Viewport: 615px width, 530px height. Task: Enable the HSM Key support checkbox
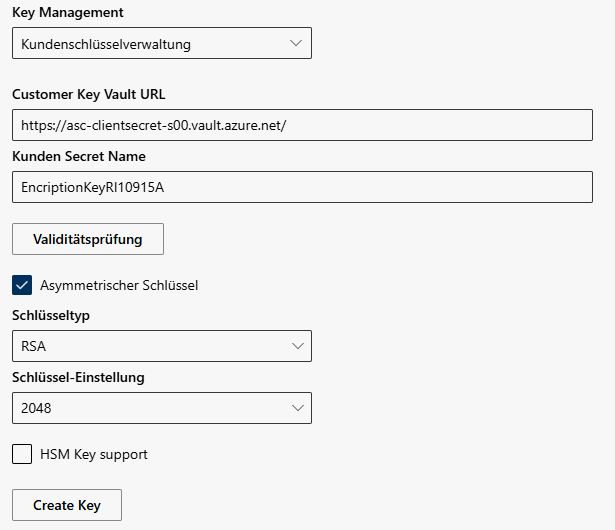coord(22,454)
